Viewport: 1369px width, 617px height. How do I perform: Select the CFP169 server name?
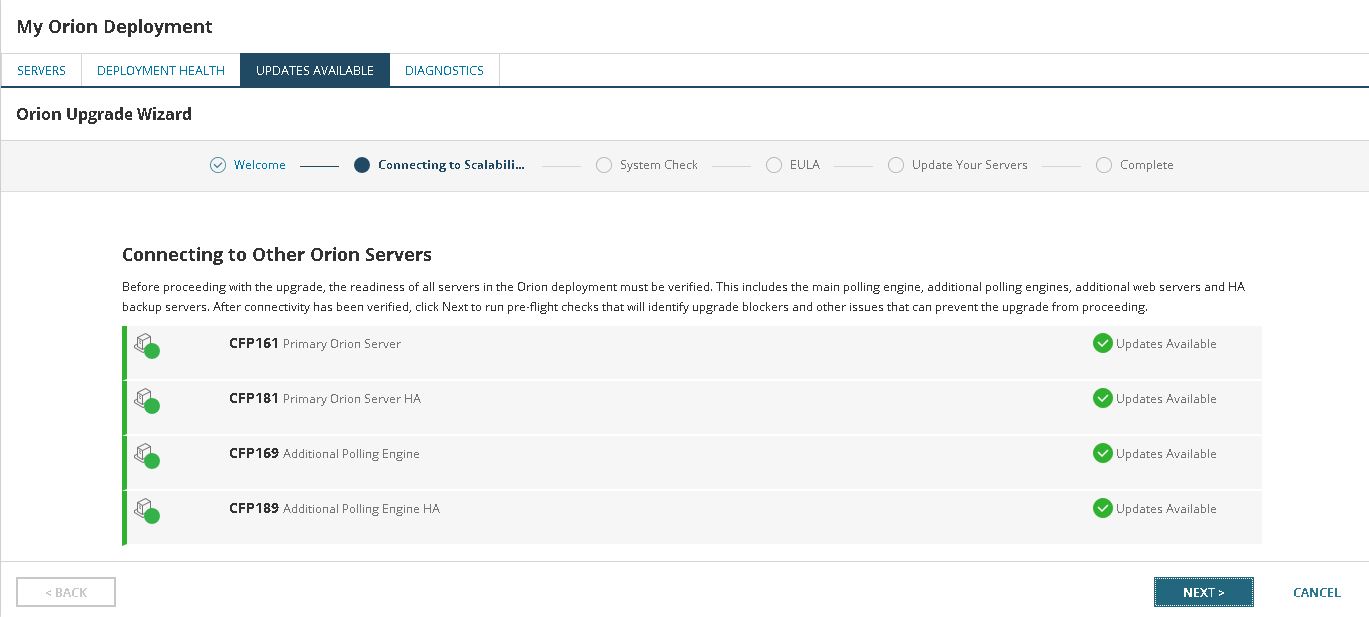(x=254, y=453)
